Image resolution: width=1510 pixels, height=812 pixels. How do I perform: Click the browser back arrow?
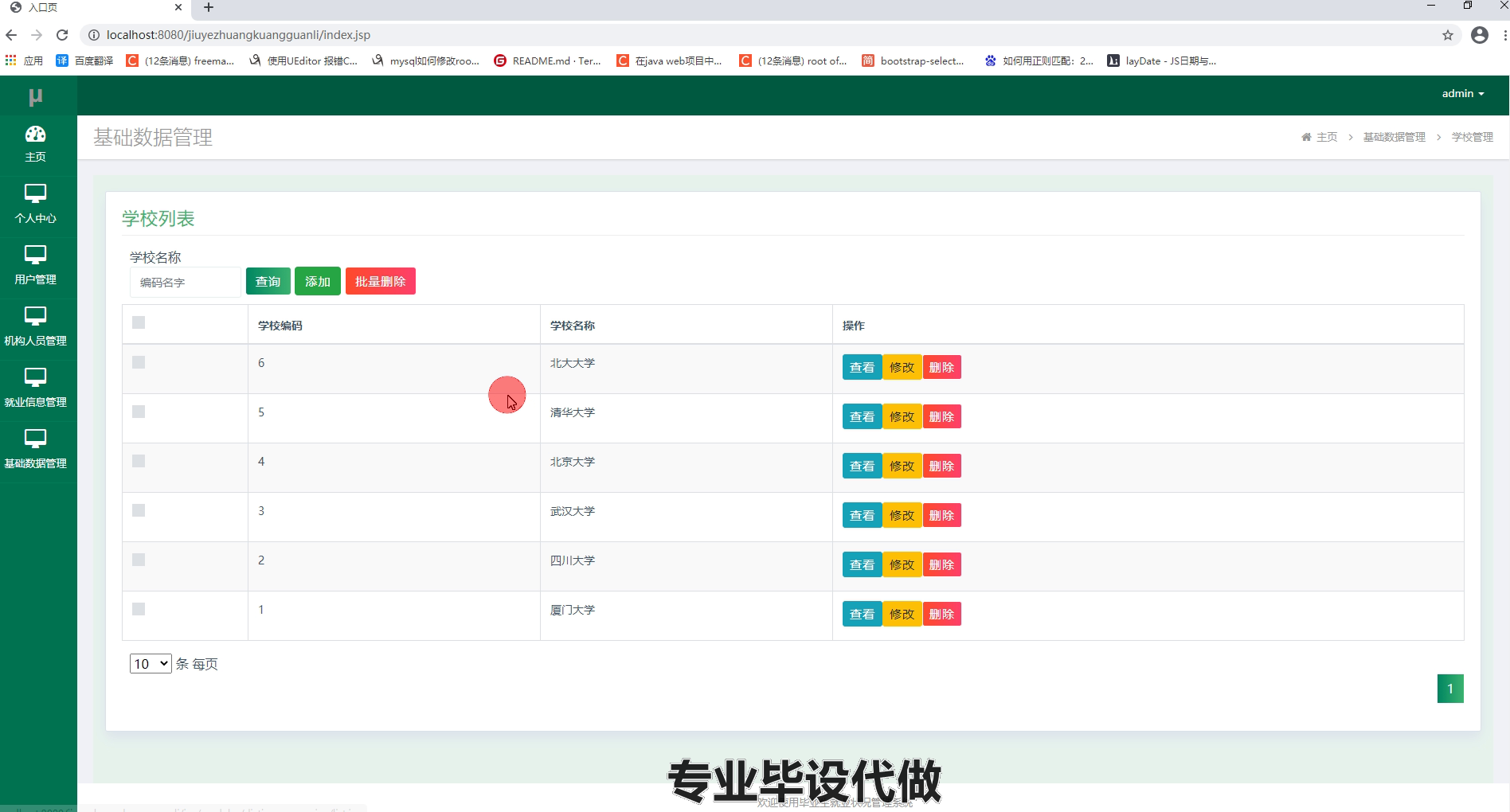[x=11, y=35]
